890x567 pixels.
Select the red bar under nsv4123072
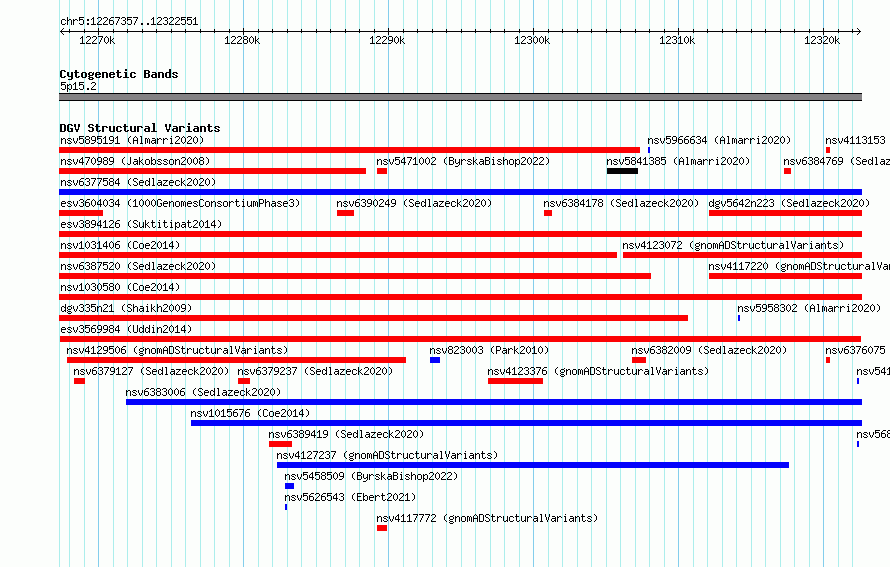[742, 255]
